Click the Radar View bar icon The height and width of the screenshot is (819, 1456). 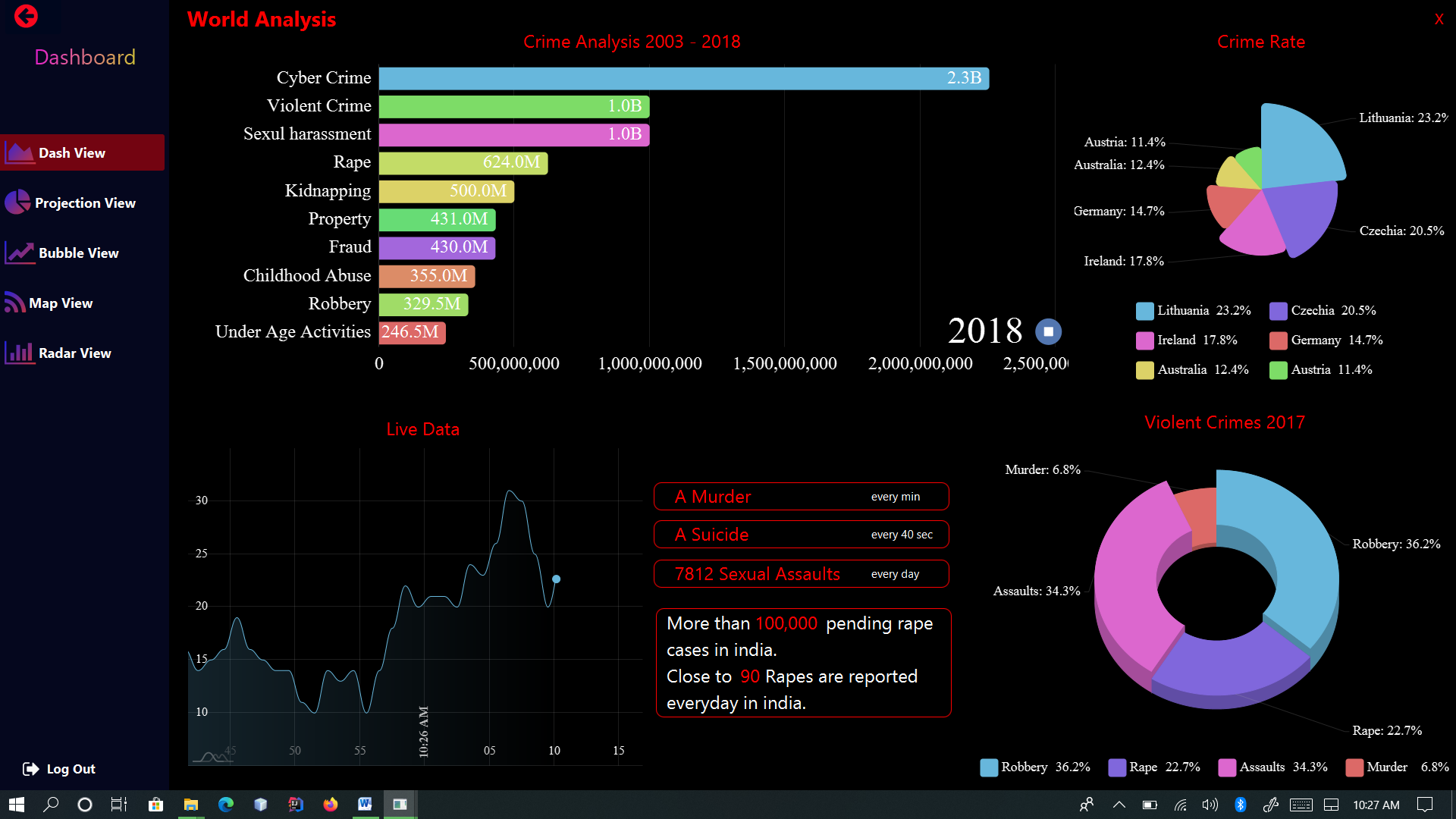[x=19, y=353]
